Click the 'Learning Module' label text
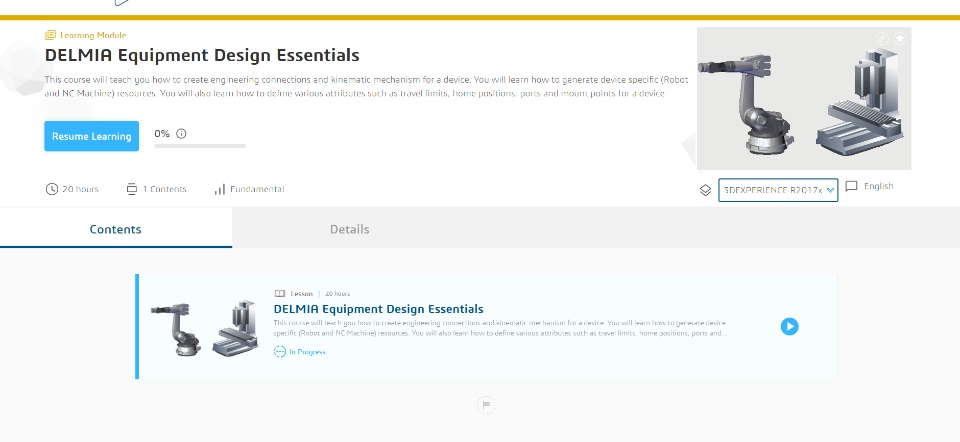Image resolution: width=960 pixels, height=442 pixels. coord(93,36)
